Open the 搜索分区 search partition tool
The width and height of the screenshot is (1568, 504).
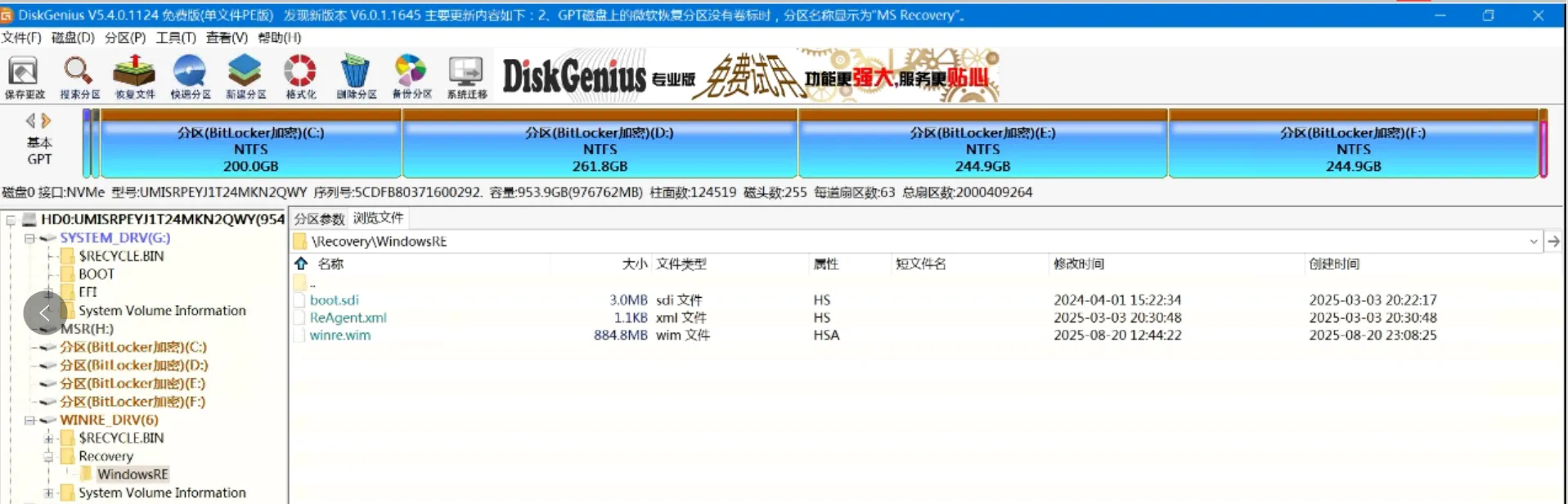pos(79,78)
